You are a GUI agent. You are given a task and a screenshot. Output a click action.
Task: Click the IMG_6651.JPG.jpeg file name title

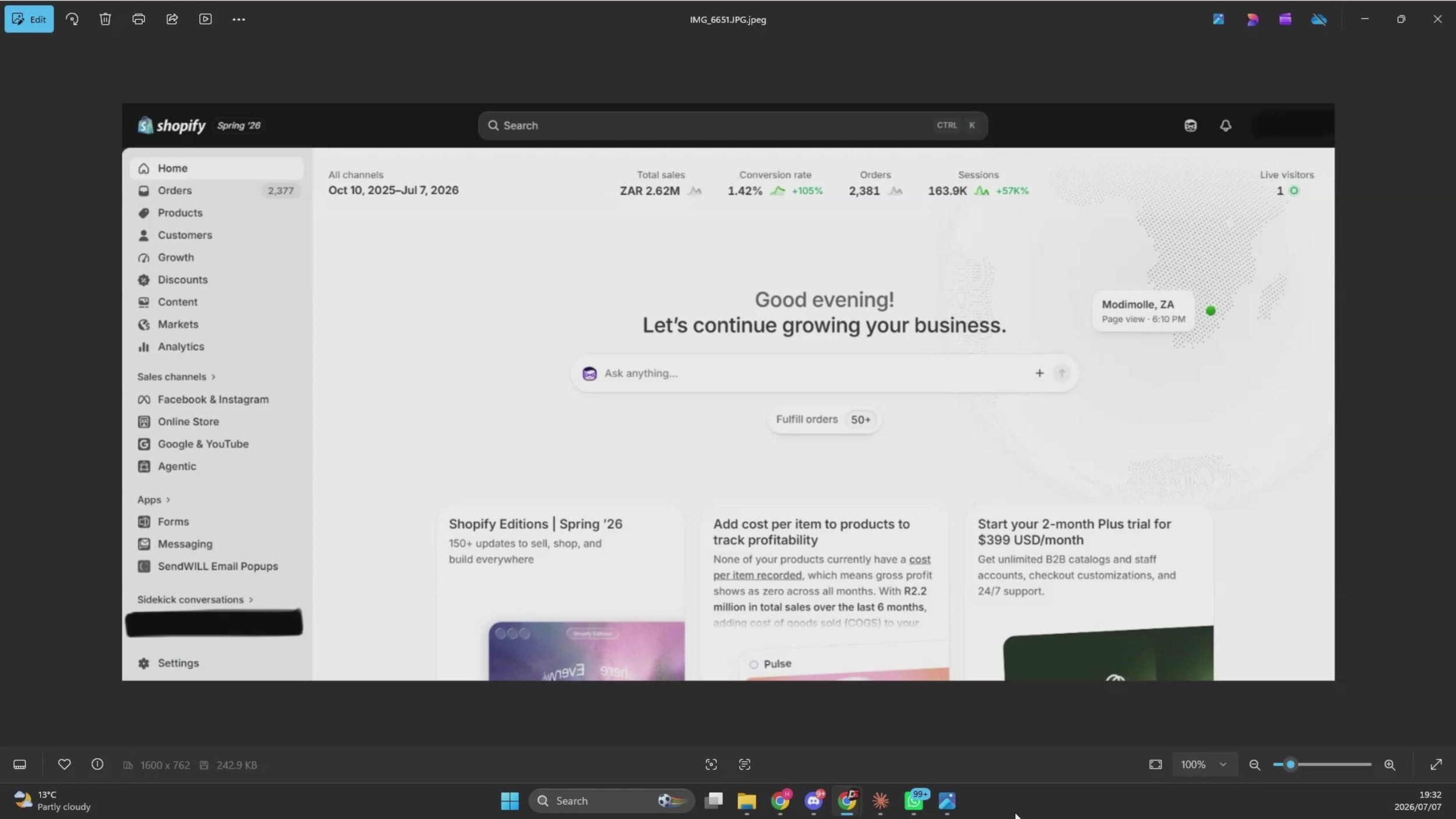(728, 19)
